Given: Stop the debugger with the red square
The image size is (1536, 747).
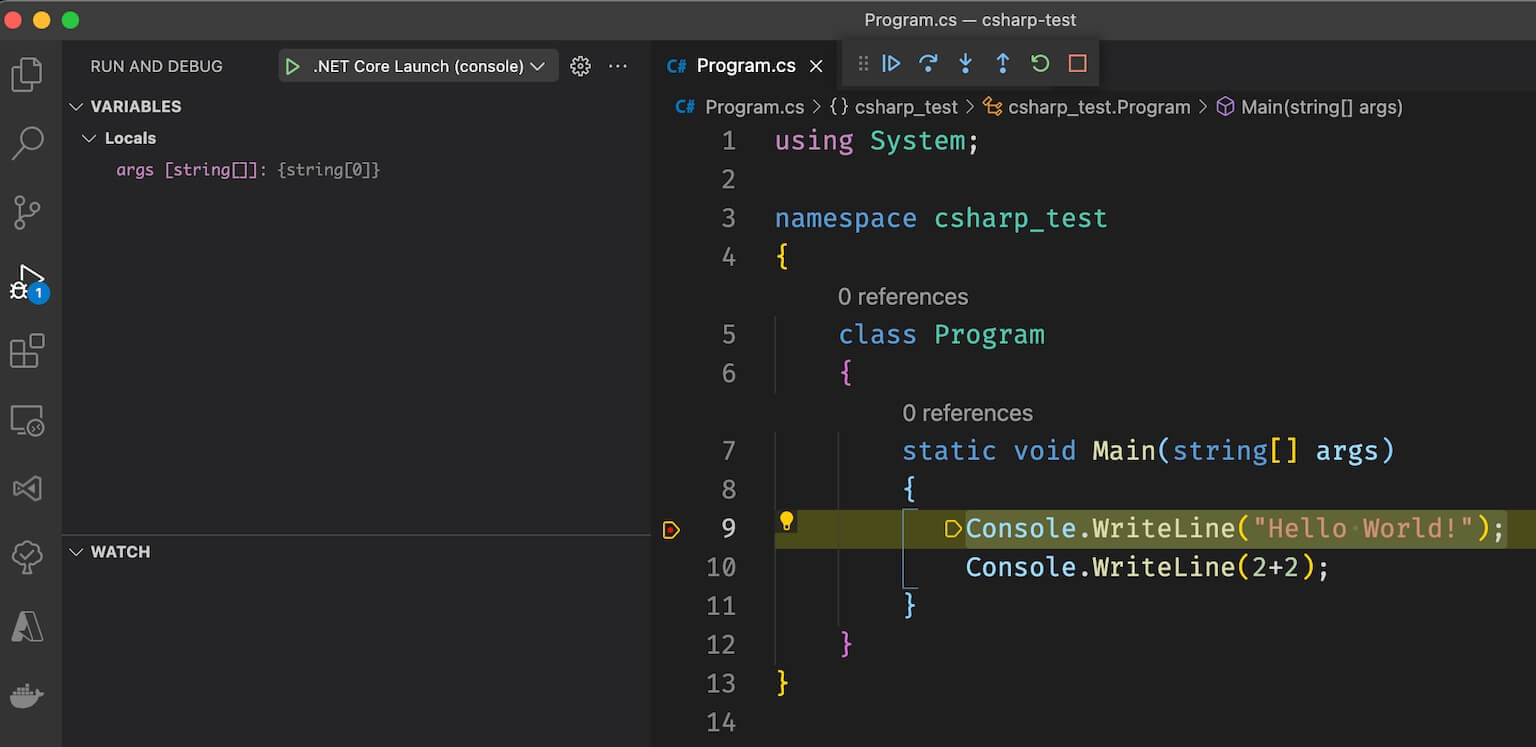Looking at the screenshot, I should (x=1077, y=63).
